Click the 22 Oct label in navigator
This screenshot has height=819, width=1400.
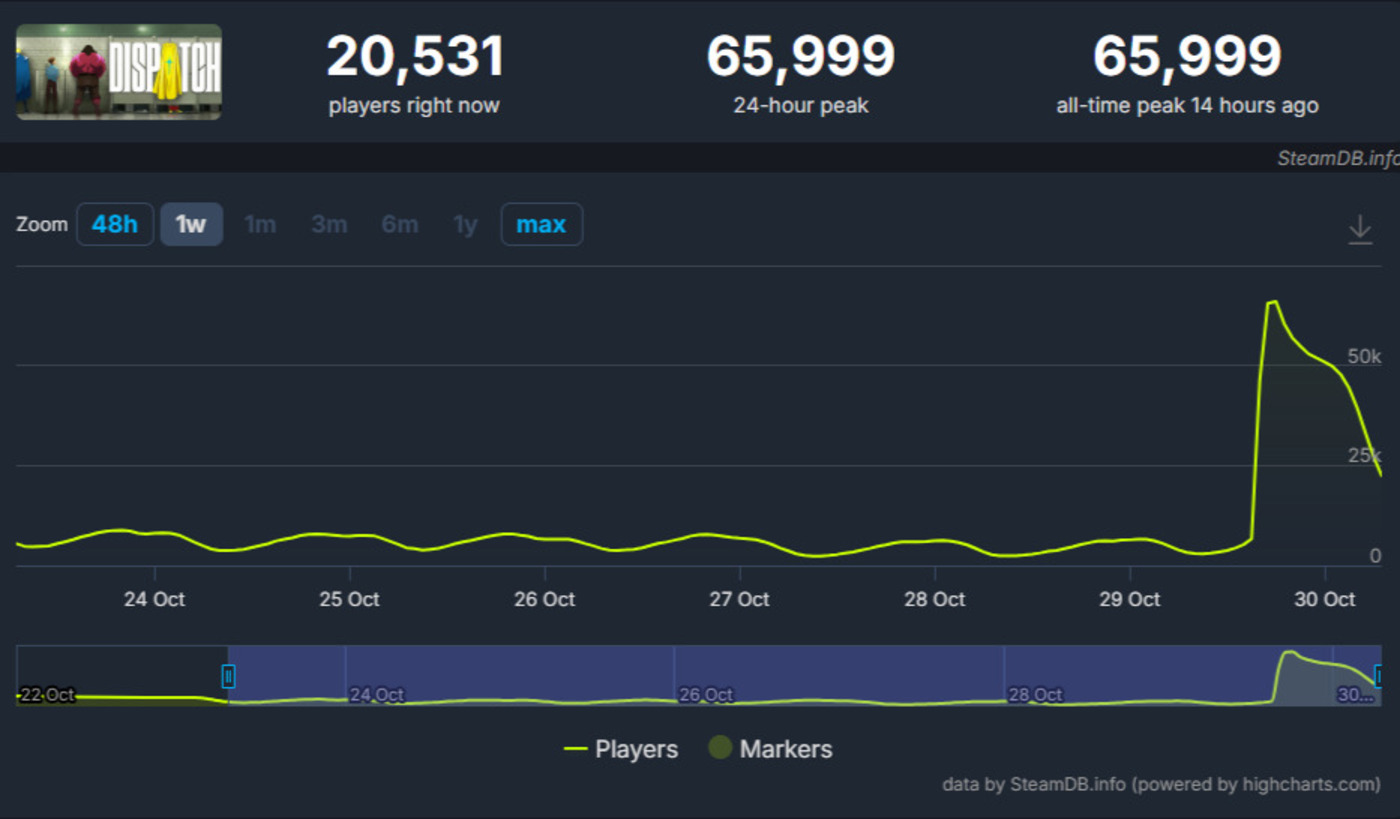point(46,695)
